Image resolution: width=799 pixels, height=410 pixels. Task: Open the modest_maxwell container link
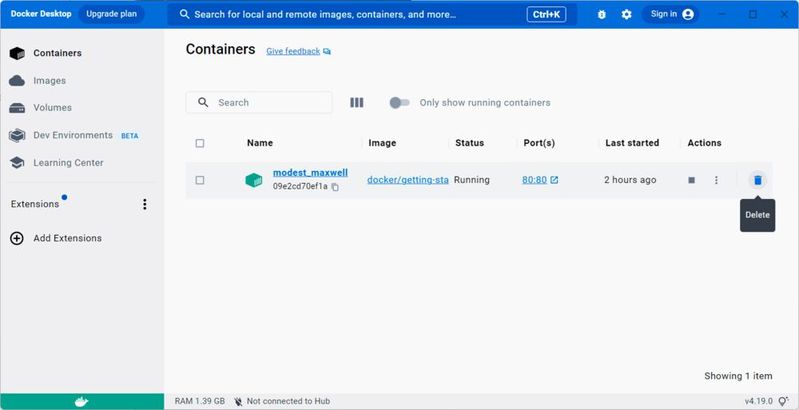(x=310, y=173)
